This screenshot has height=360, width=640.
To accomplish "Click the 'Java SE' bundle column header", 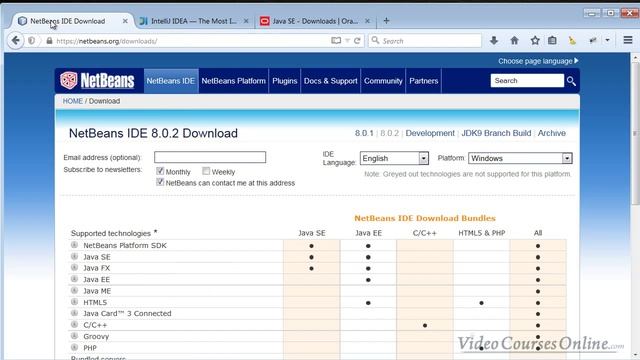I will click(x=311, y=233).
